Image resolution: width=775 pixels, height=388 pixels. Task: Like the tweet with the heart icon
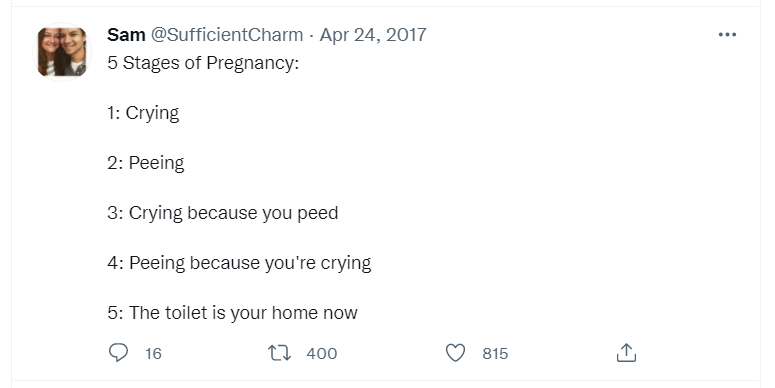click(x=455, y=353)
